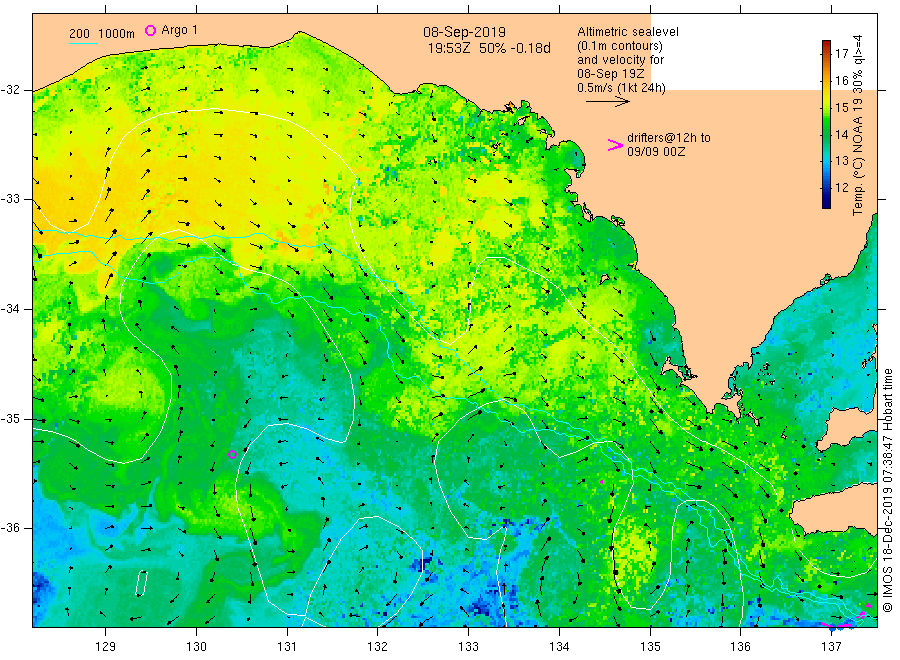Click the '19:53Z 50% -0.18d' text
This screenshot has height=660, width=900.
[489, 49]
